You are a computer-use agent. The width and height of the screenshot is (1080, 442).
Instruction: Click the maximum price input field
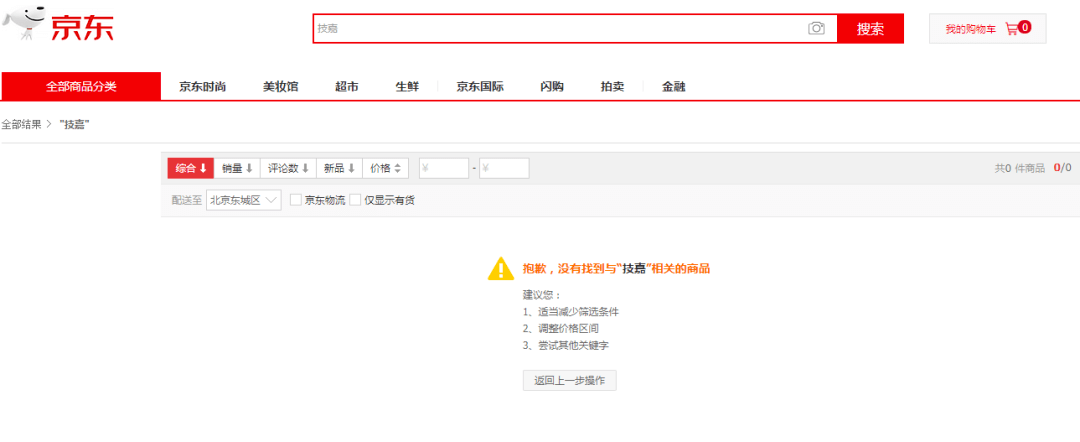click(504, 168)
